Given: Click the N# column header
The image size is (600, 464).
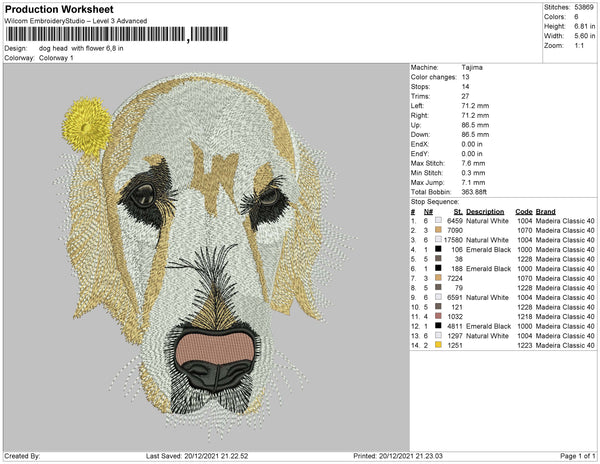Looking at the screenshot, I should (428, 212).
